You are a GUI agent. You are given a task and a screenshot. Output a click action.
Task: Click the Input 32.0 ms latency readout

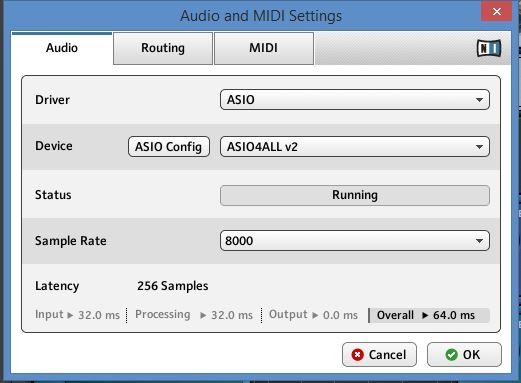coord(77,315)
